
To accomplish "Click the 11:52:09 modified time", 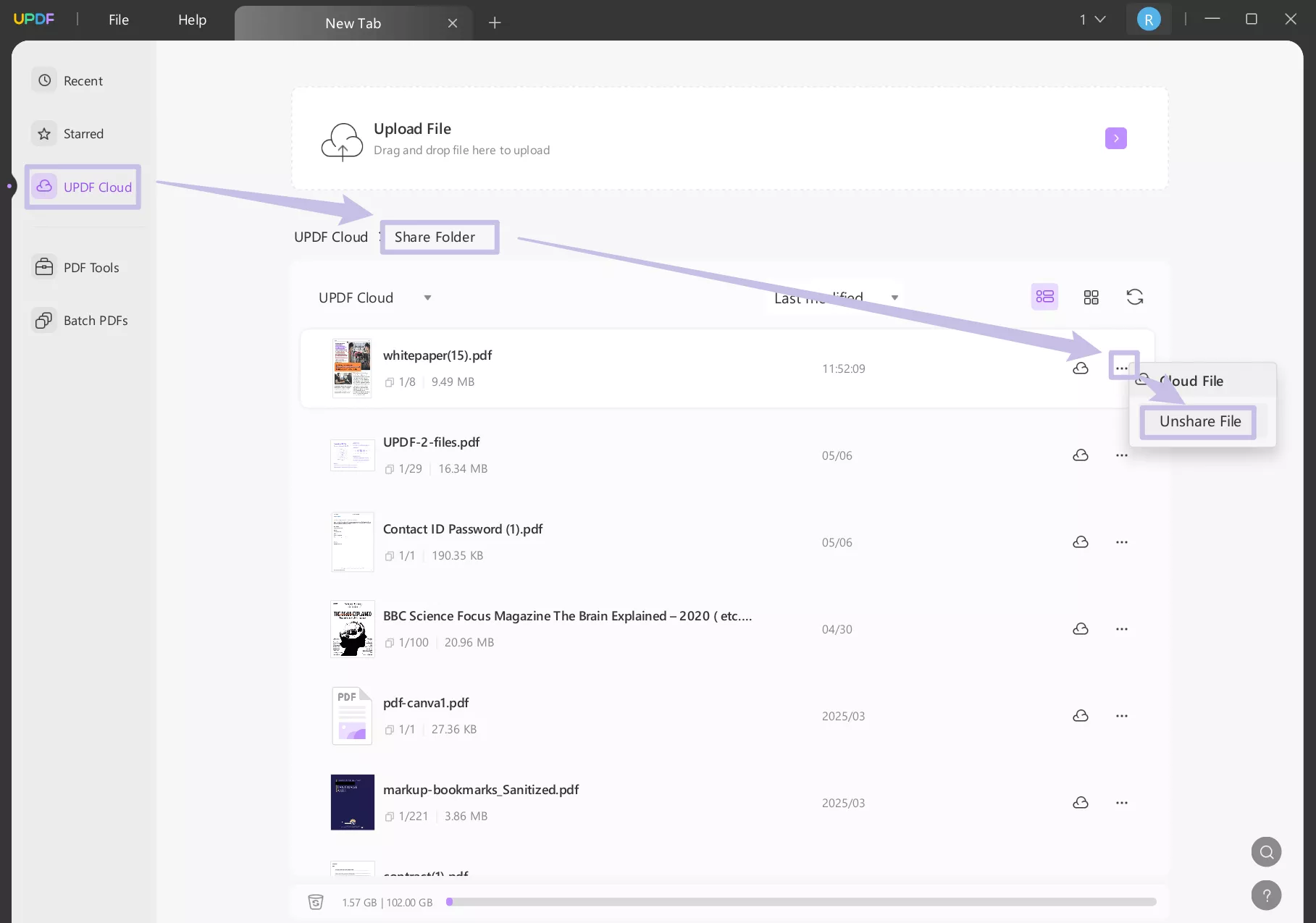I will click(x=843, y=368).
